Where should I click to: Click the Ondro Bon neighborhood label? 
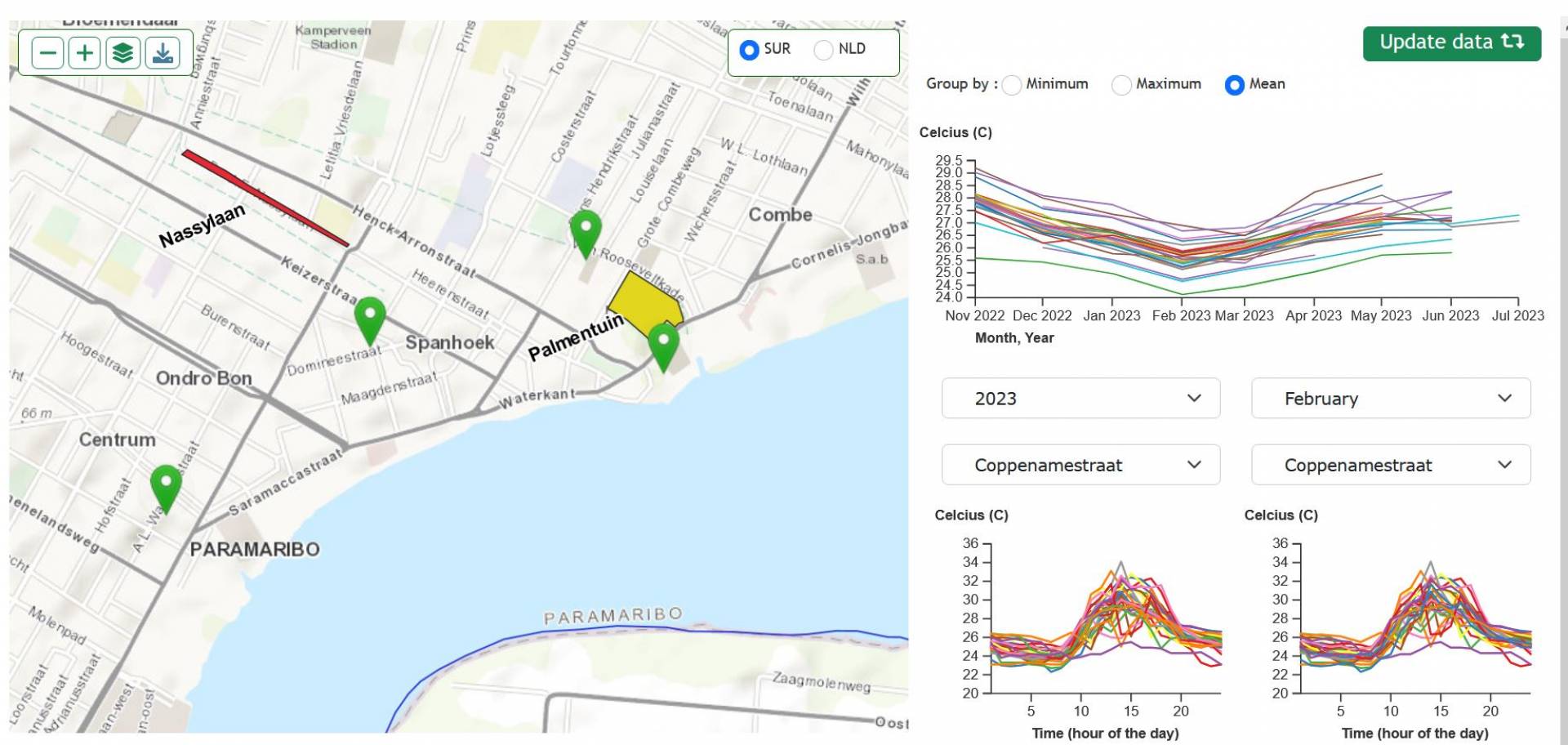pyautogui.click(x=204, y=378)
